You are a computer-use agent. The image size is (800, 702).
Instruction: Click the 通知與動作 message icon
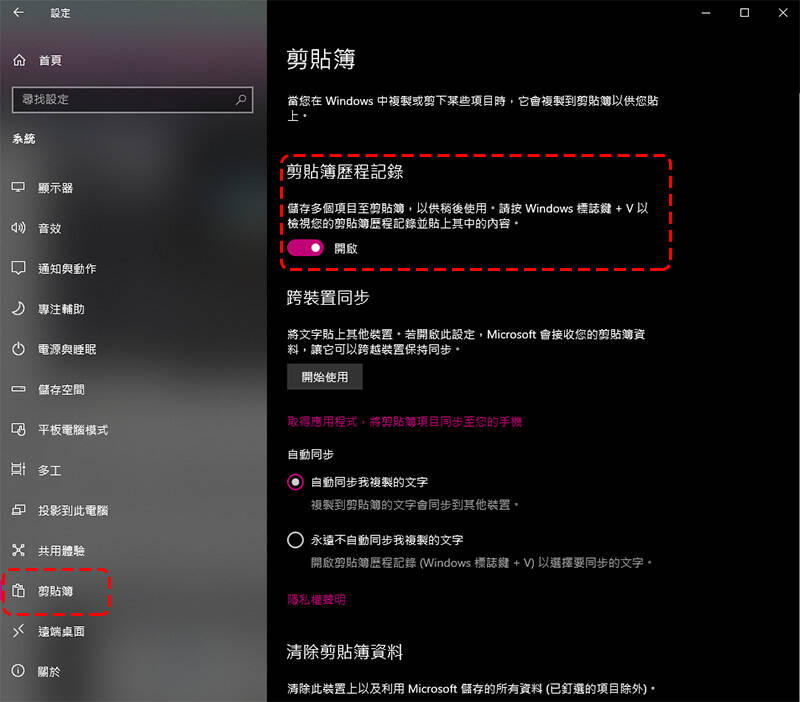coord(18,268)
